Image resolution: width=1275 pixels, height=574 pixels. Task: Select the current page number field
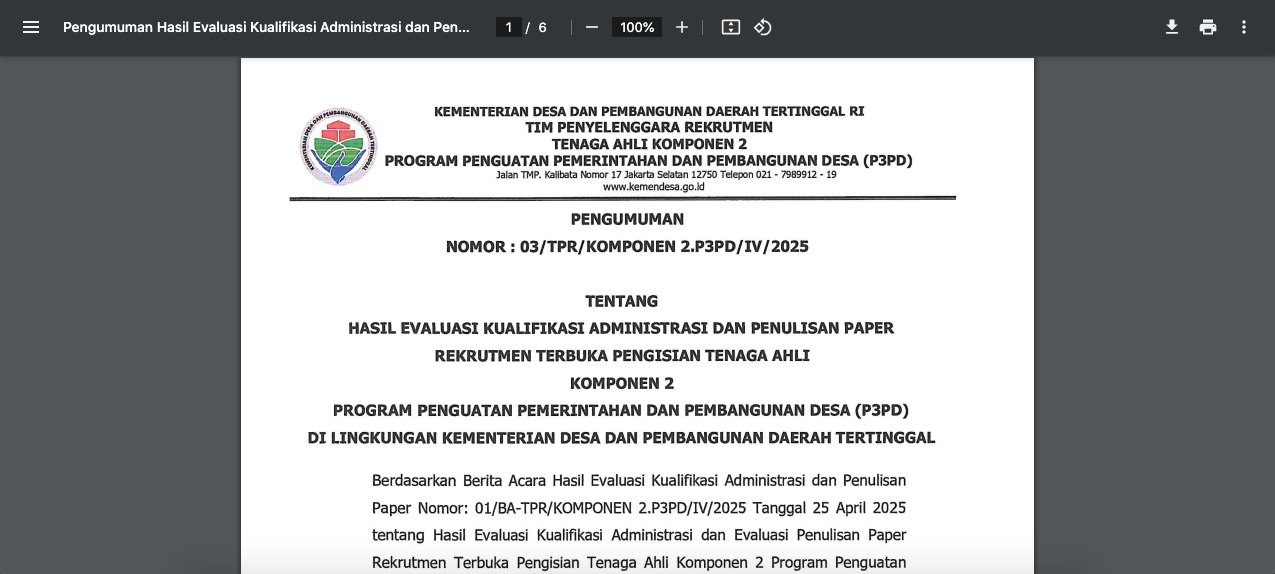(509, 27)
